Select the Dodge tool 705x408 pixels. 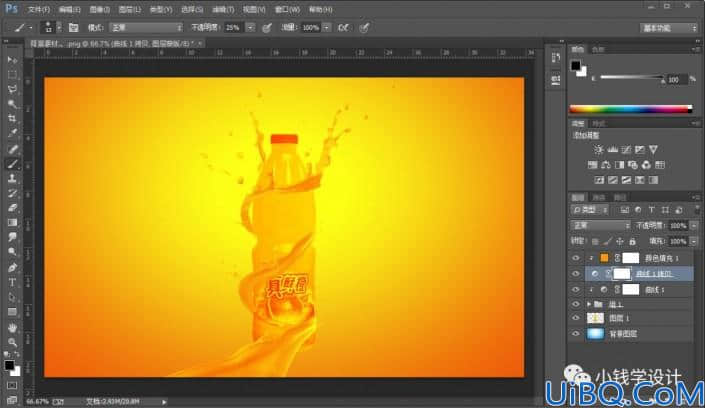12,252
